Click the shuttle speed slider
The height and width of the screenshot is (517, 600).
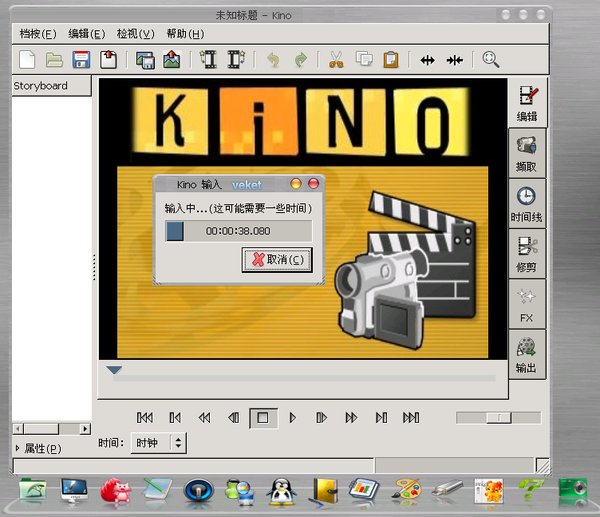tap(498, 417)
